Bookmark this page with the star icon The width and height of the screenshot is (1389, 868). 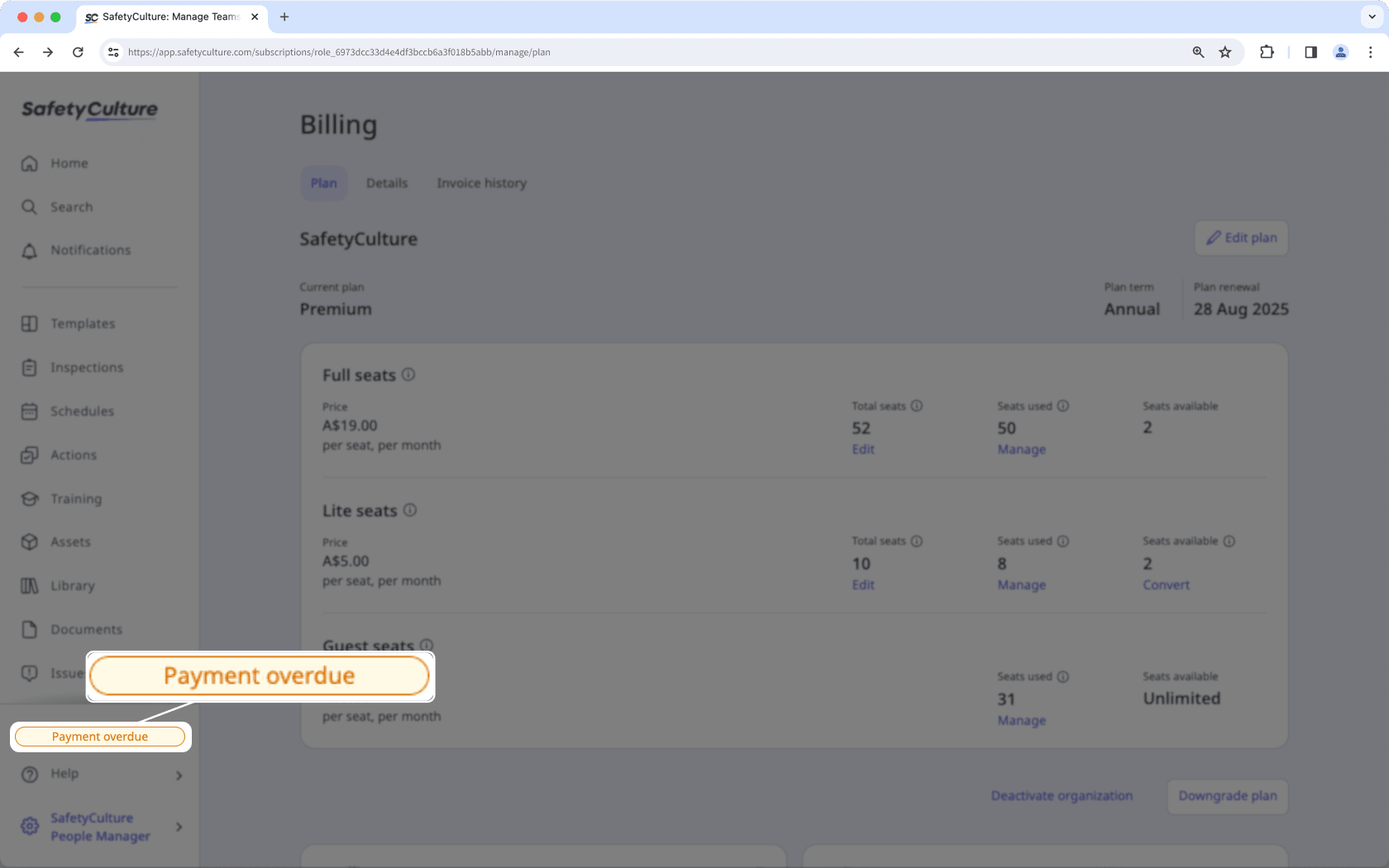point(1224,51)
